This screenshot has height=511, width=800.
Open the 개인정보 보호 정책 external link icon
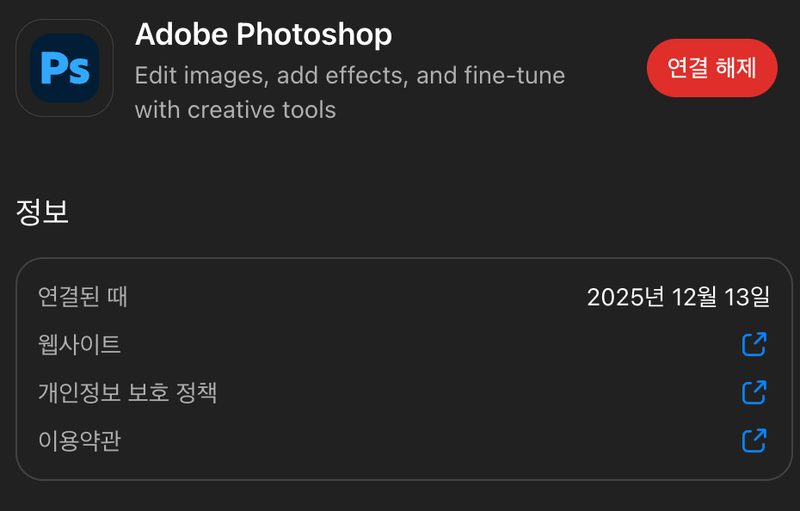[754, 392]
